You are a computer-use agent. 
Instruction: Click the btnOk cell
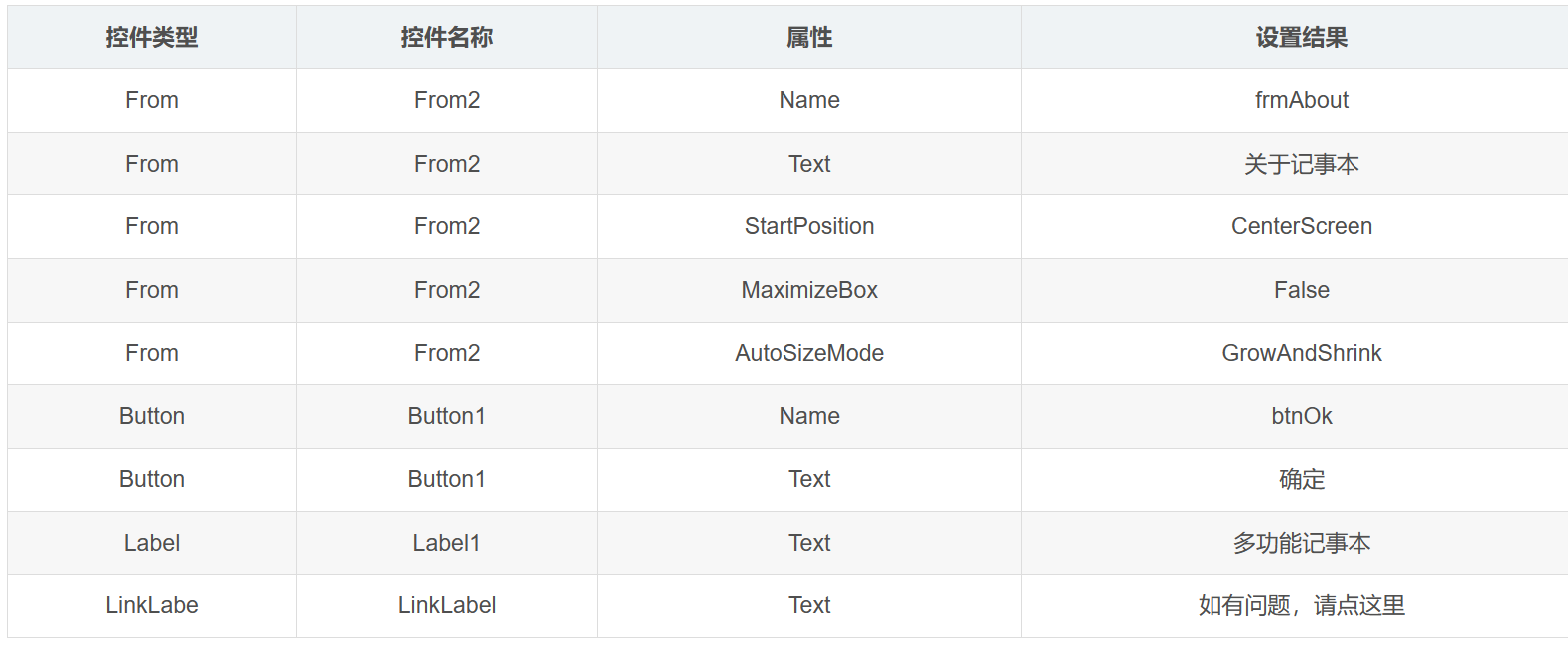(x=1301, y=416)
